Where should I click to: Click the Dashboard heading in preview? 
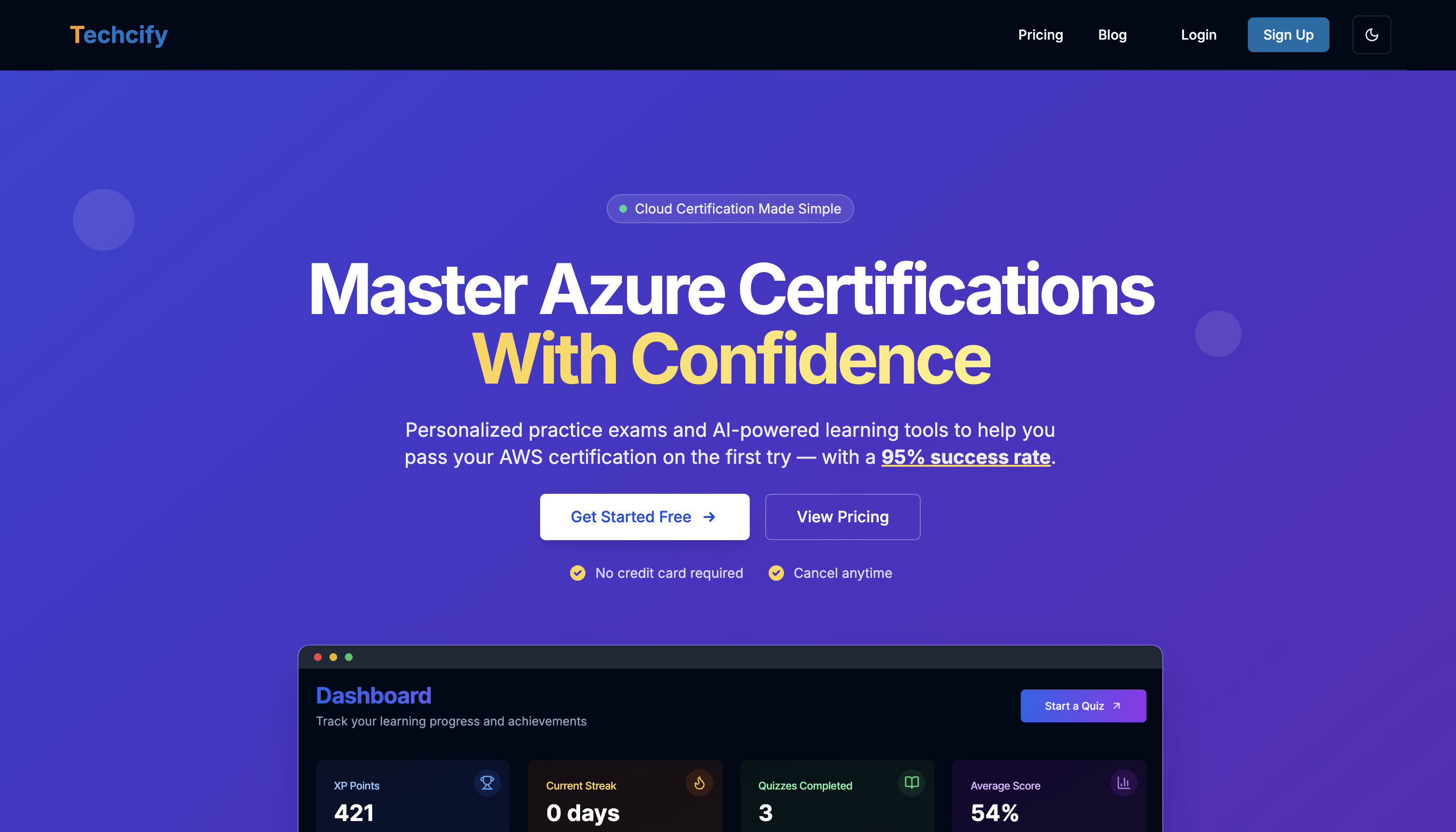click(373, 695)
